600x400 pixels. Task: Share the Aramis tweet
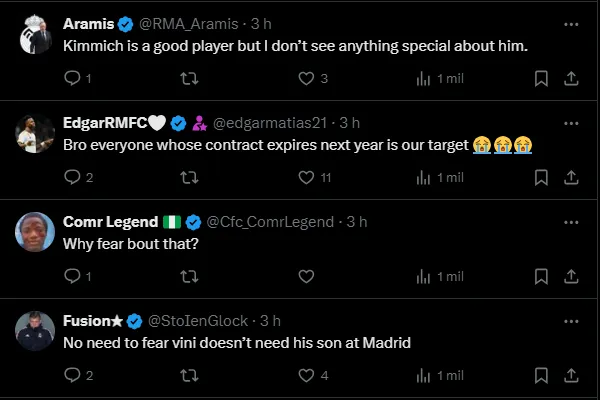pos(571,78)
